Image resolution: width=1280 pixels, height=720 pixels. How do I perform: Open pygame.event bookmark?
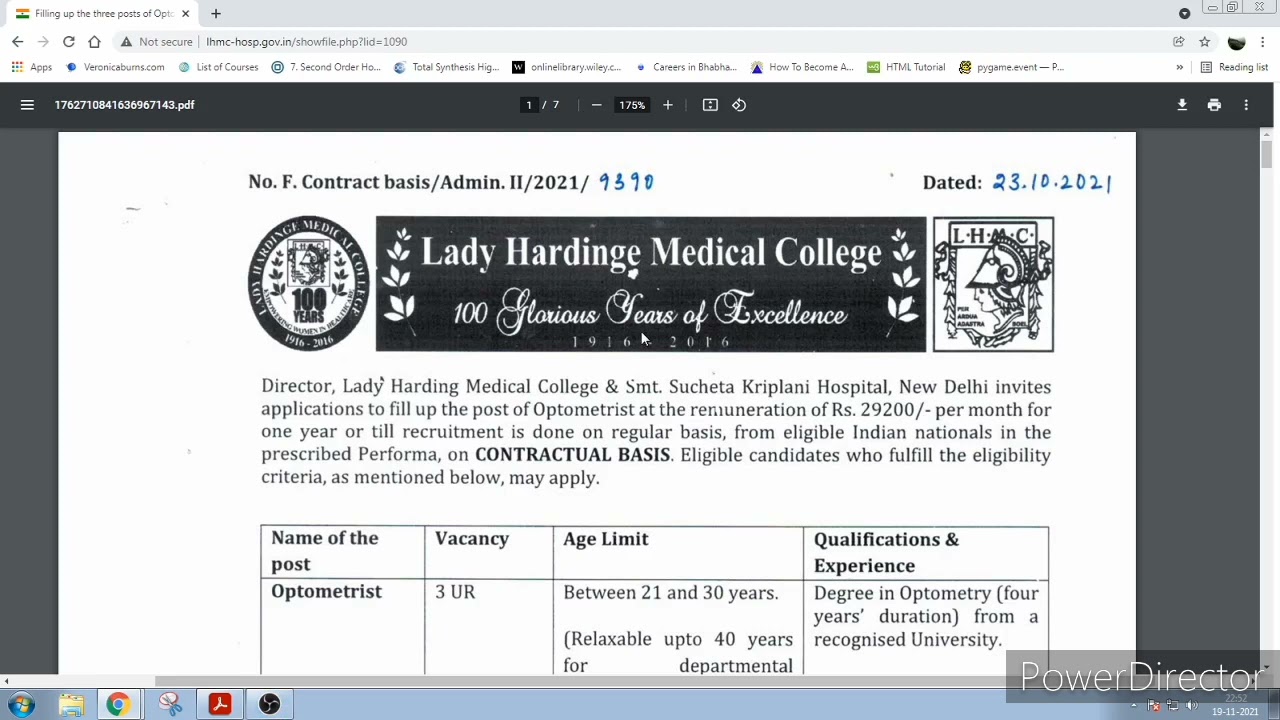point(1011,67)
